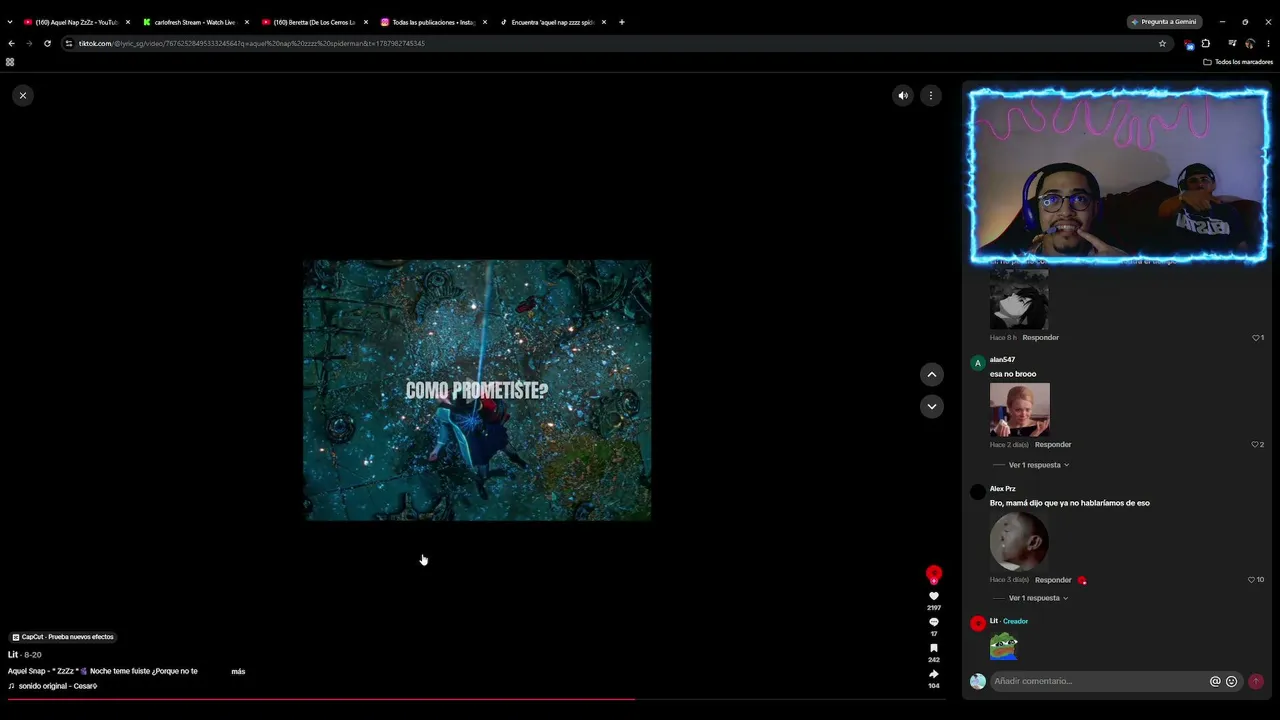Mention a user with the @ icon
The width and height of the screenshot is (1280, 720).
[1215, 682]
